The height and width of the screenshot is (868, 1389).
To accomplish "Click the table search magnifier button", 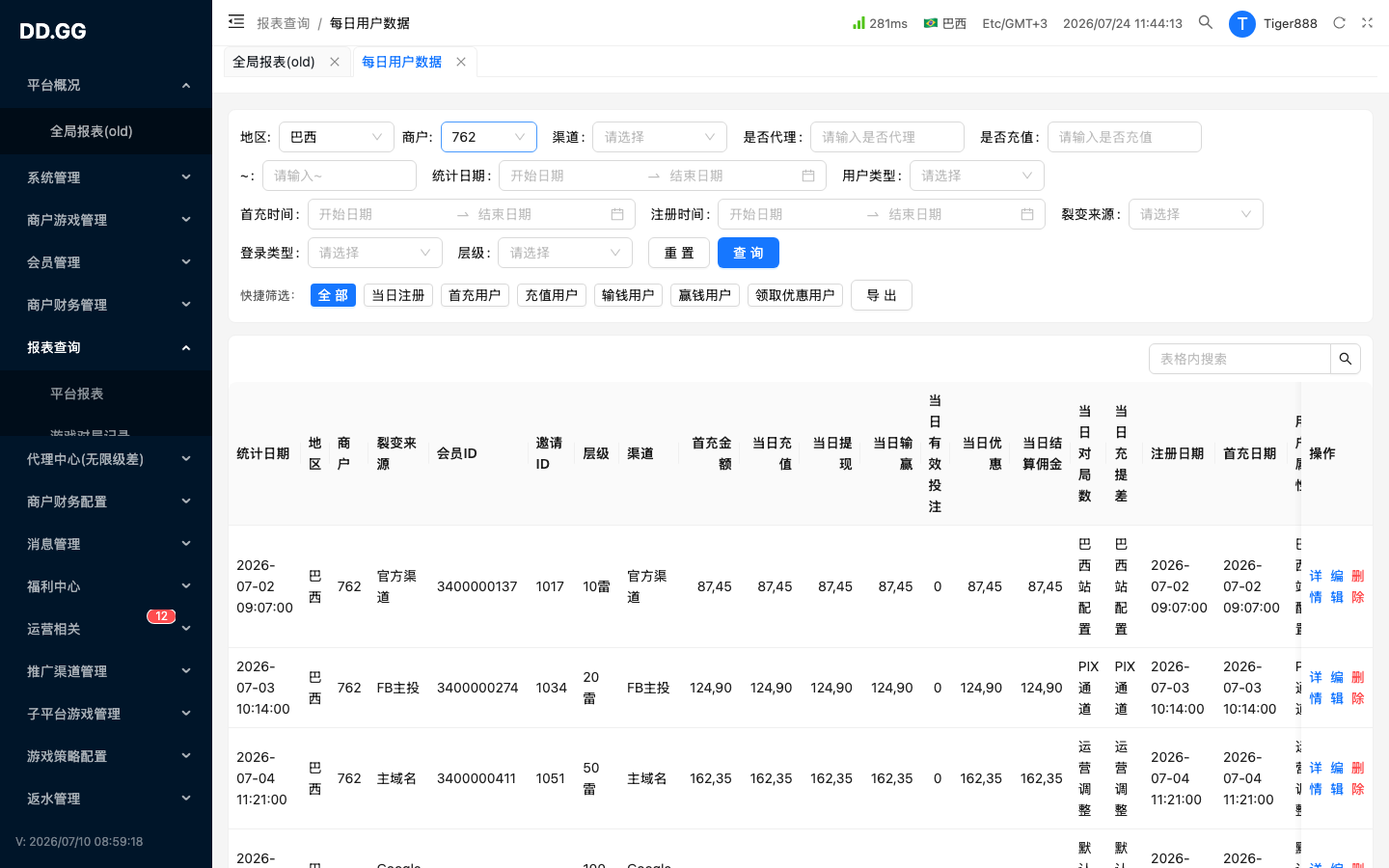I will [1346, 359].
